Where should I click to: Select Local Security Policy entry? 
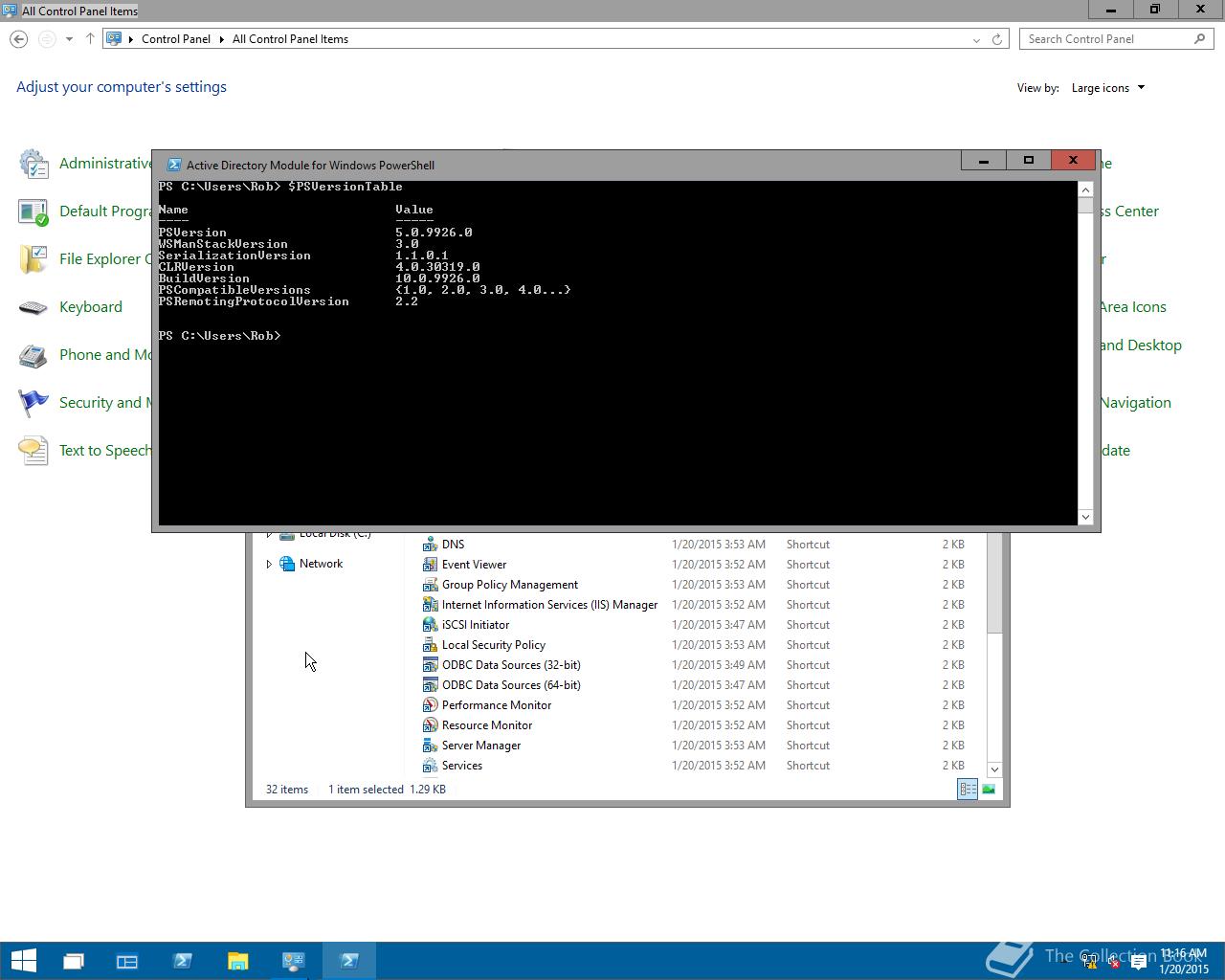(x=494, y=645)
